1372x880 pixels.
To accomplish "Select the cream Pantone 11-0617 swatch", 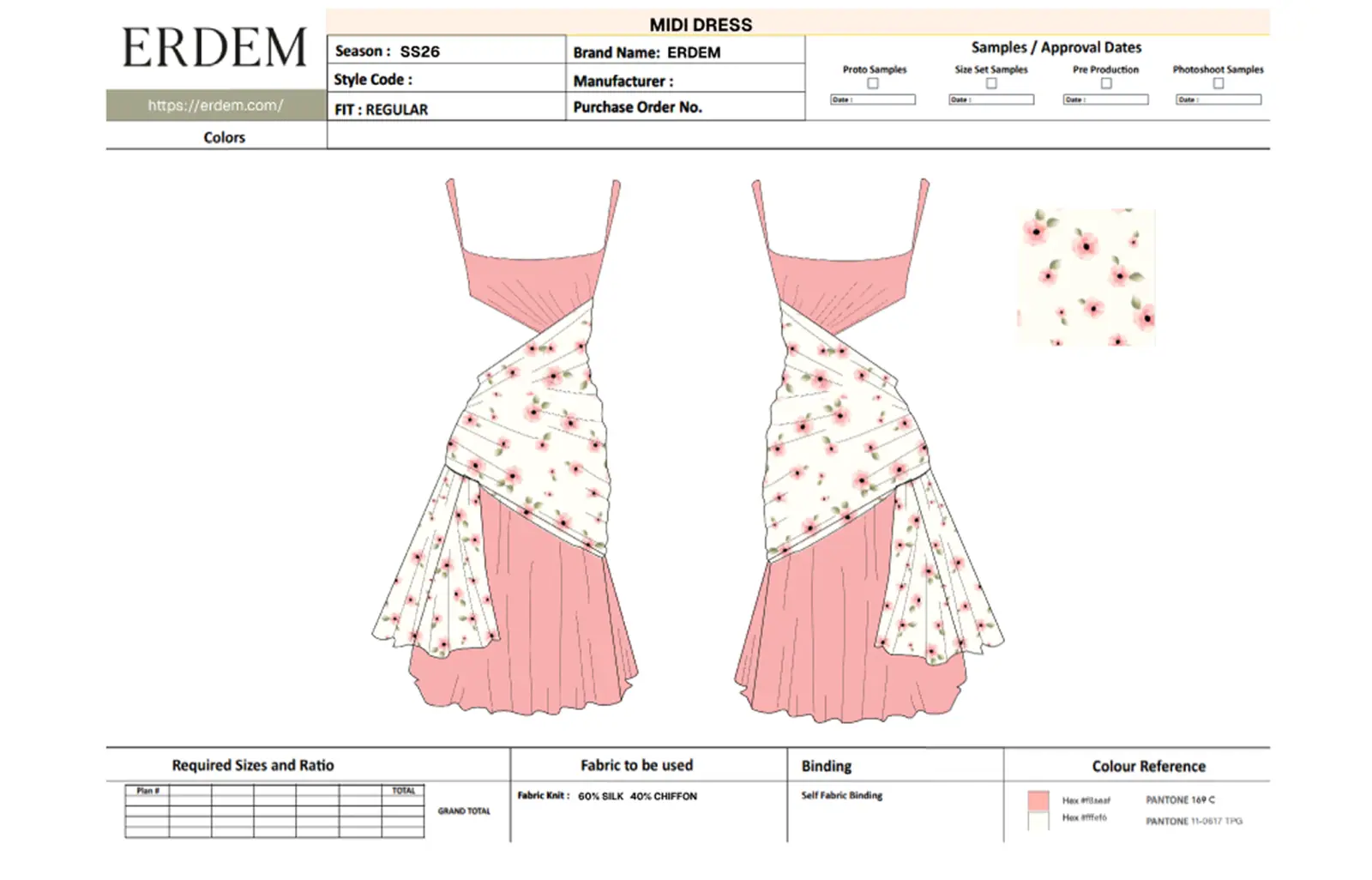I will pyautogui.click(x=1038, y=821).
